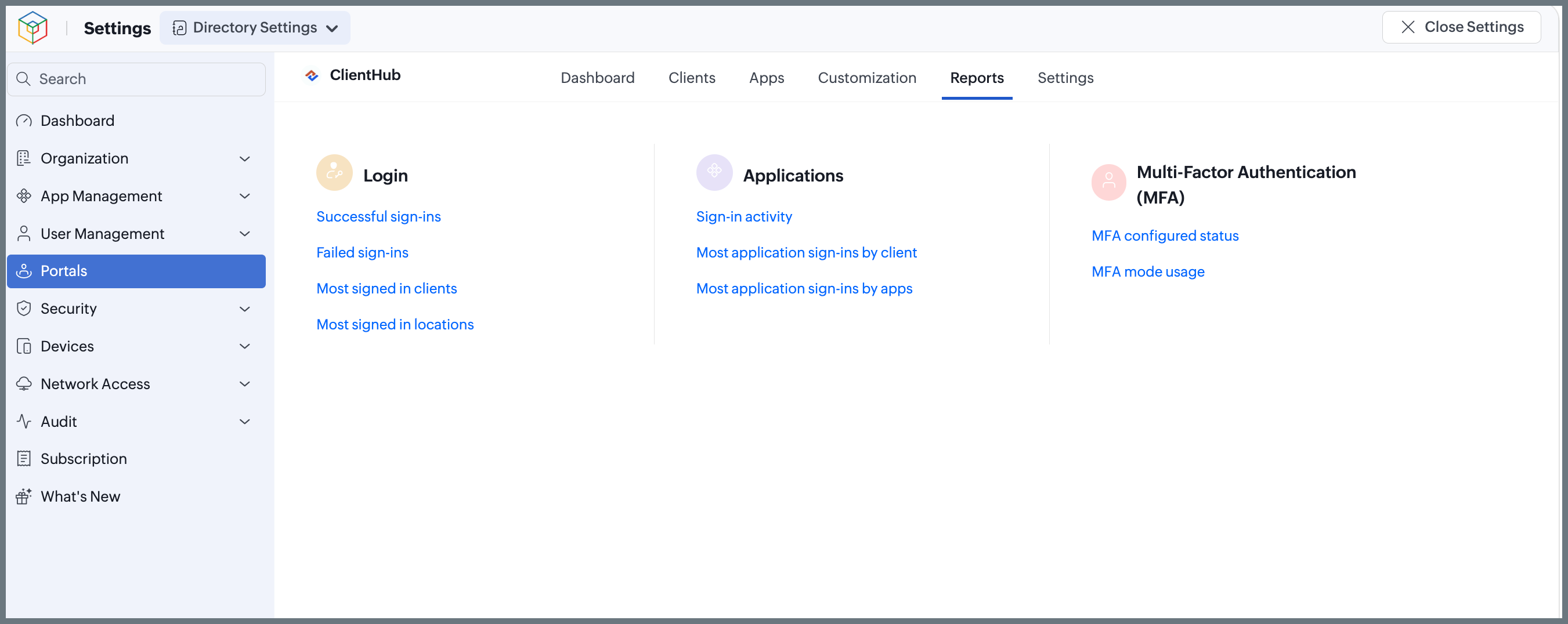
Task: Click the Organization building icon
Action: click(24, 158)
